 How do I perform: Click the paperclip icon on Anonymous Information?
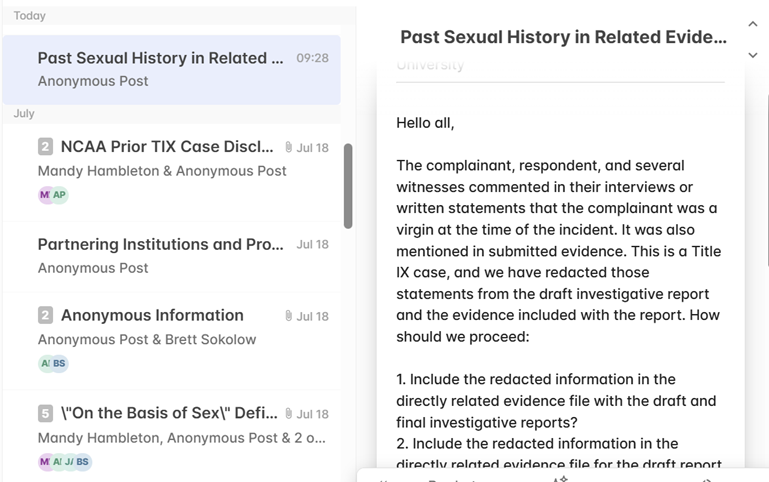288,316
